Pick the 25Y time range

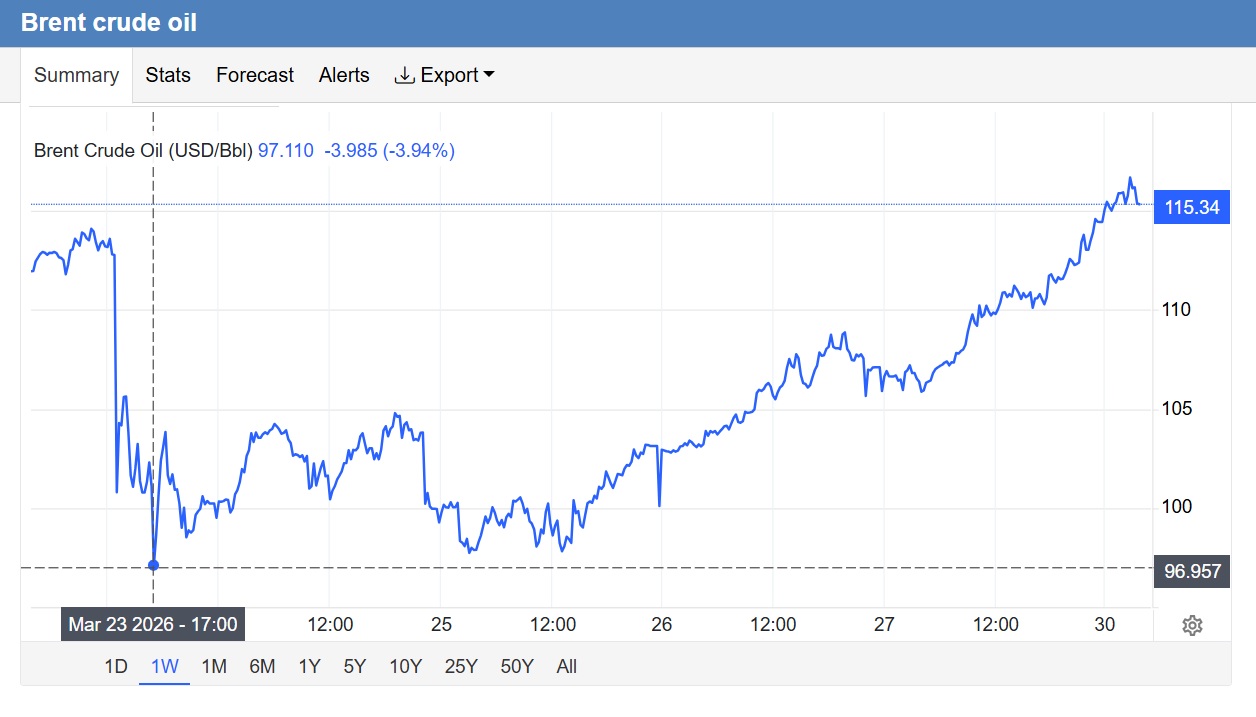point(460,666)
